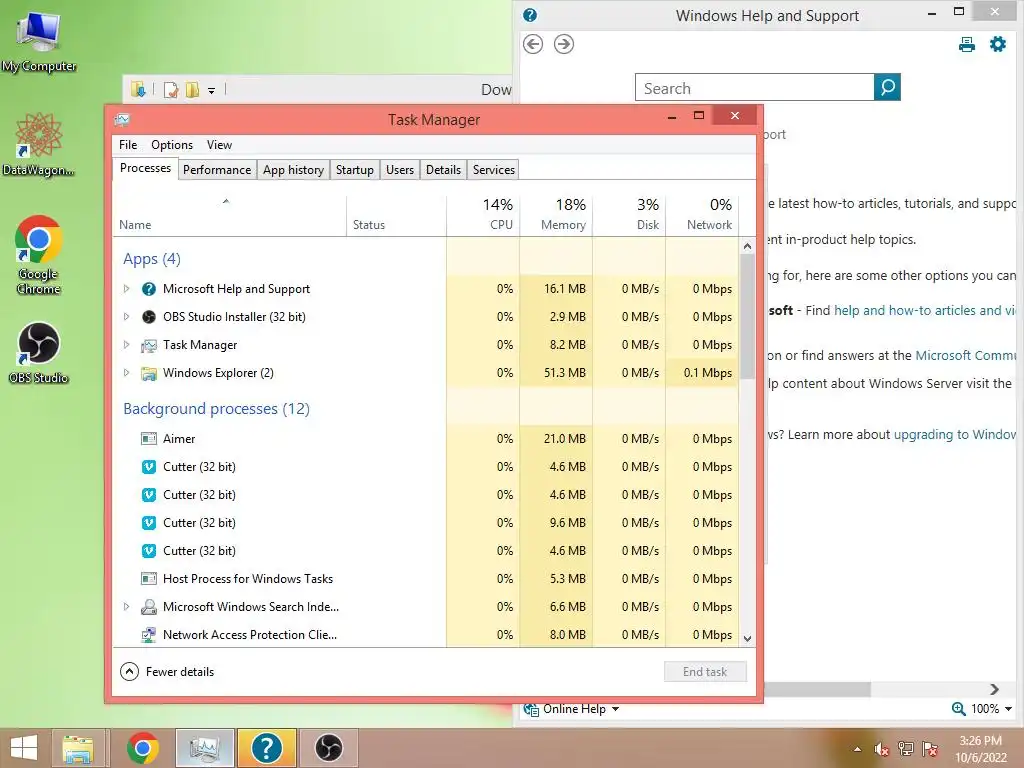Expand the Task Manager process row
Viewport: 1024px width, 768px height.
pos(127,345)
